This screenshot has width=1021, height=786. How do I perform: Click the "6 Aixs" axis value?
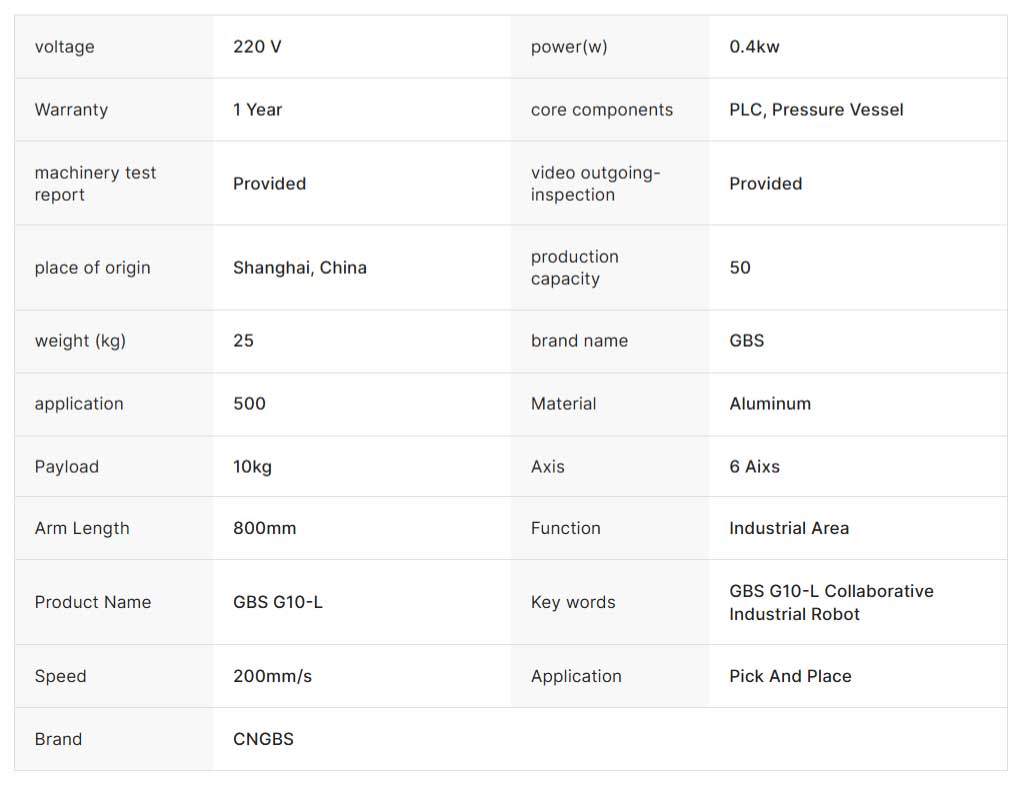[754, 467]
